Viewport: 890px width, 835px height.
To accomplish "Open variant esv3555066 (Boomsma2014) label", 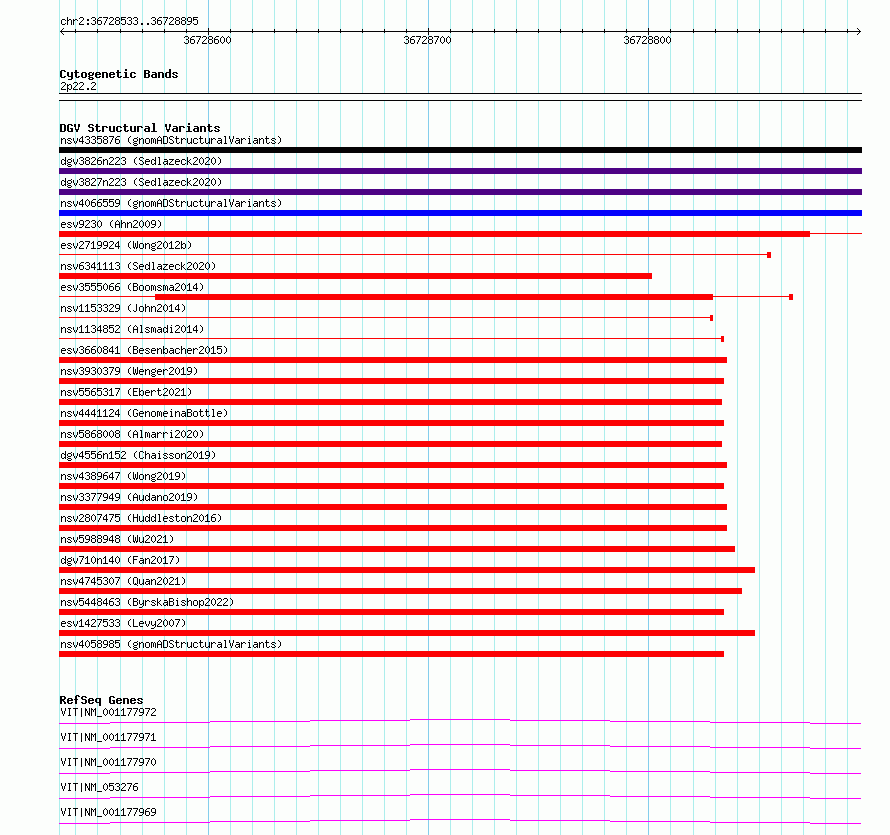I will [x=132, y=287].
